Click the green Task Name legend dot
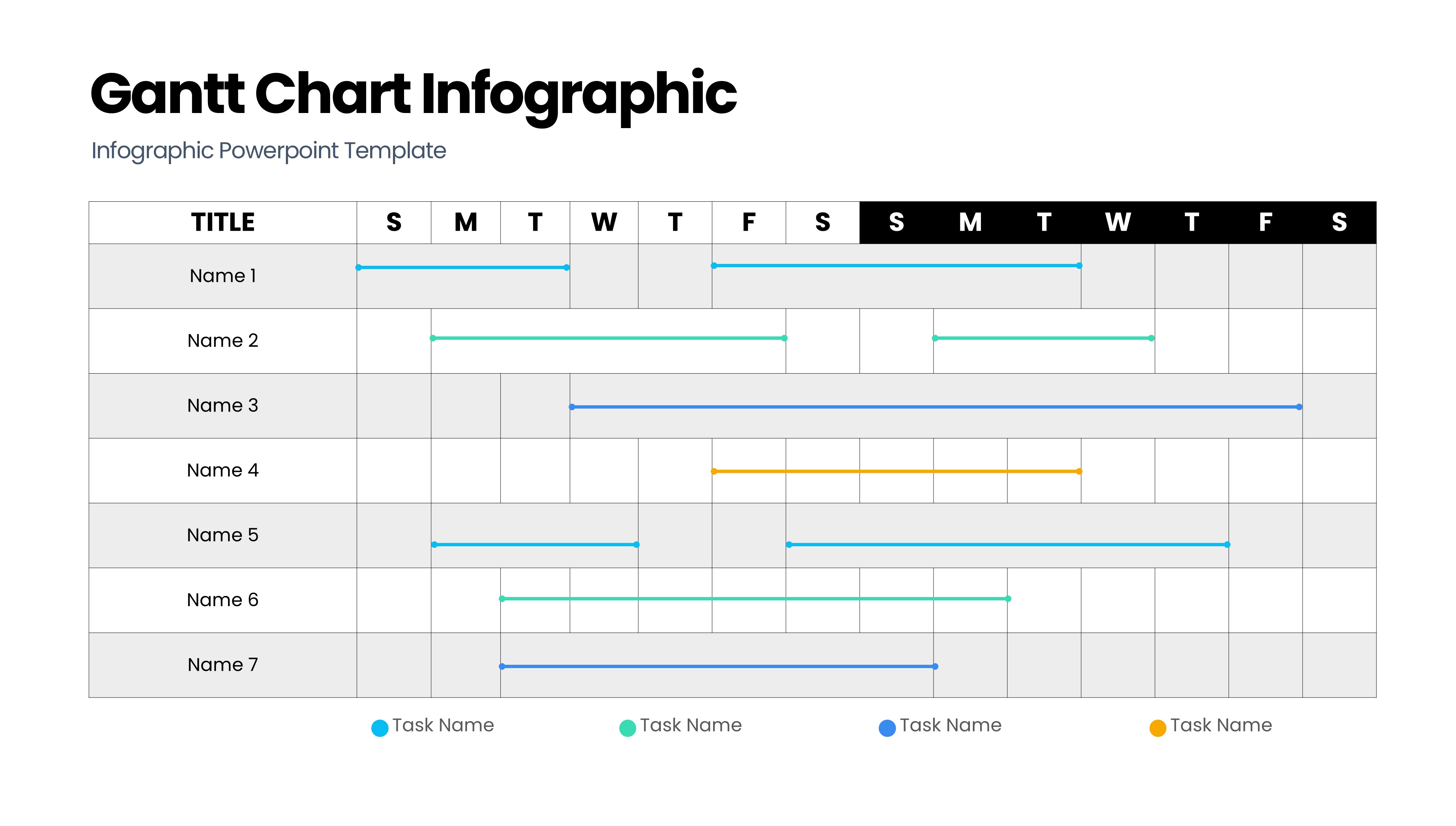 (x=627, y=728)
